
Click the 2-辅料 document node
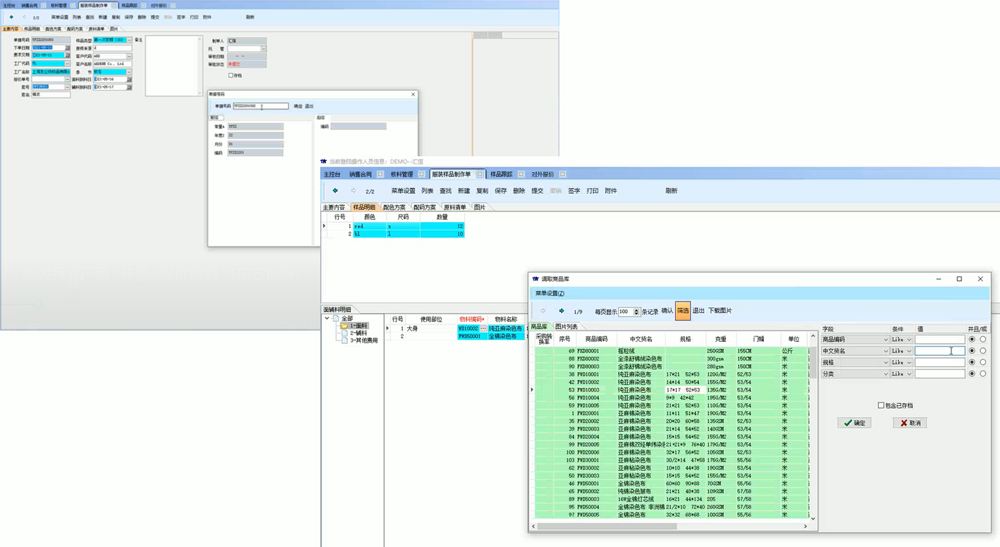pos(355,333)
